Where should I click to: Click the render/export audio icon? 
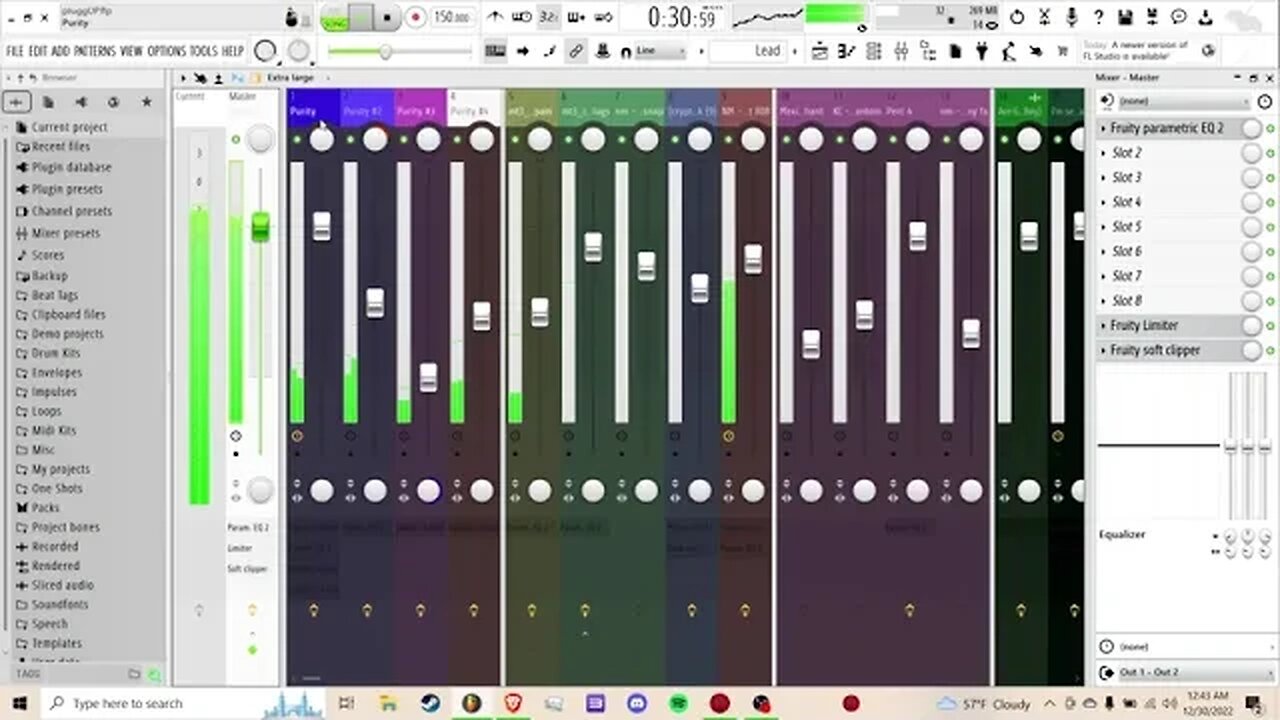point(1152,17)
